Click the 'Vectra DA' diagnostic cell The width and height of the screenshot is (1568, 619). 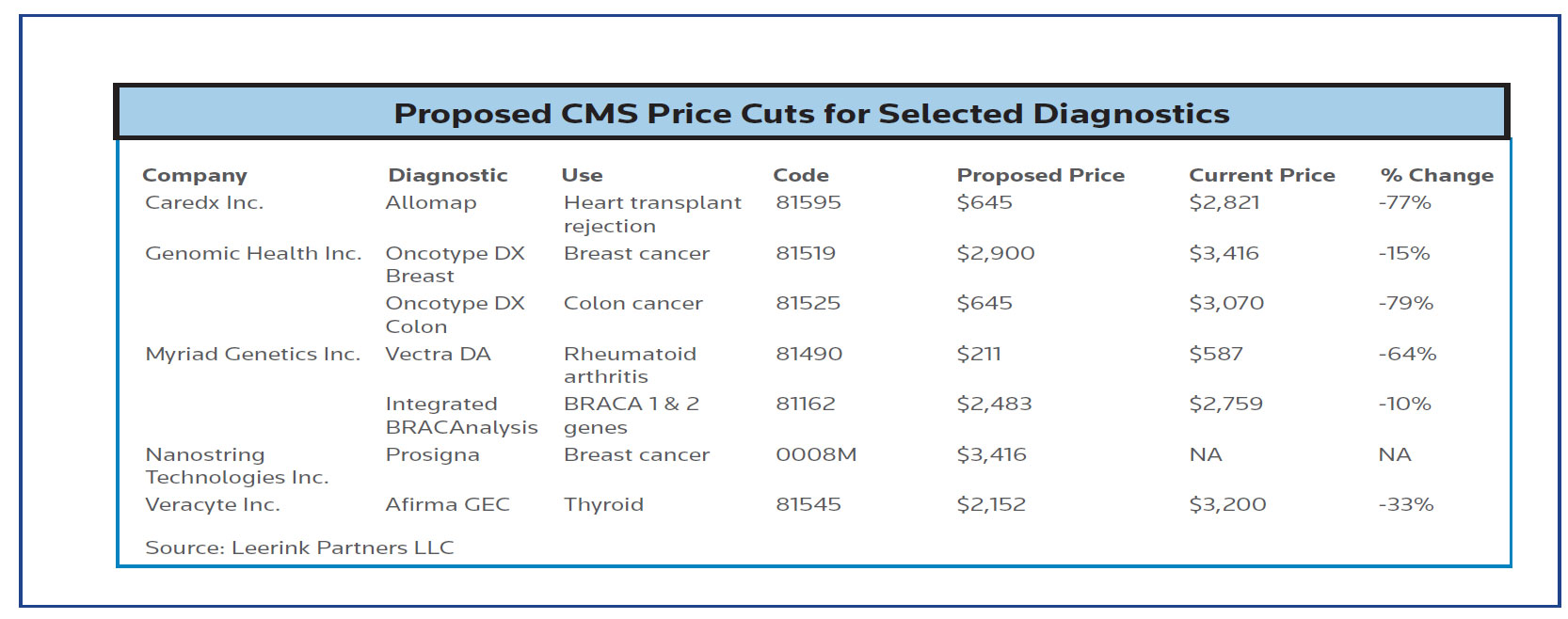coord(438,354)
